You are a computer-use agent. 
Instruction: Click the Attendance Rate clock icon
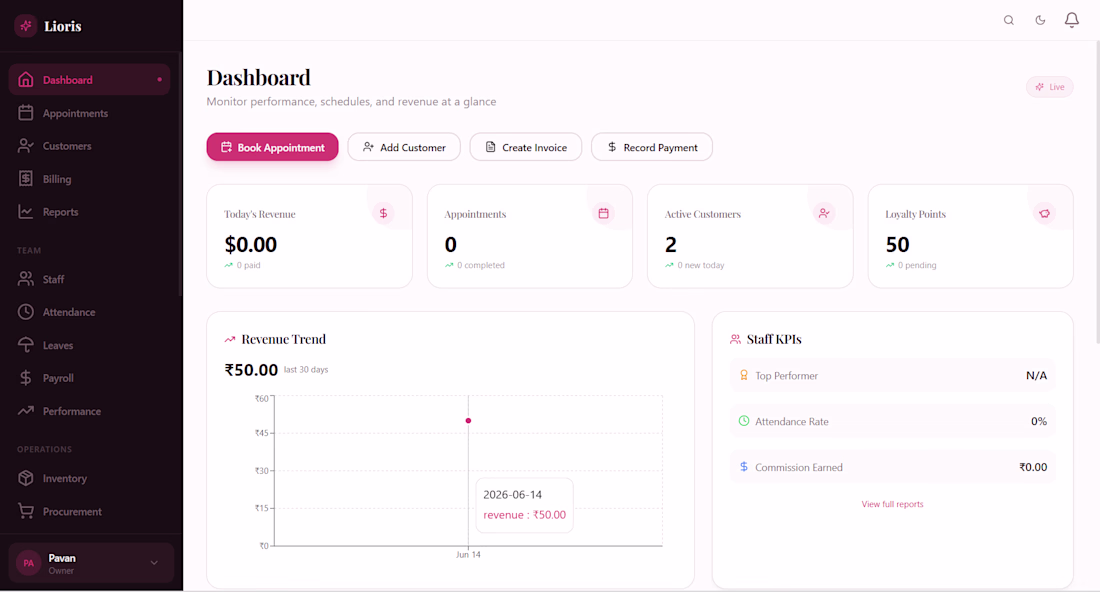pyautogui.click(x=744, y=421)
